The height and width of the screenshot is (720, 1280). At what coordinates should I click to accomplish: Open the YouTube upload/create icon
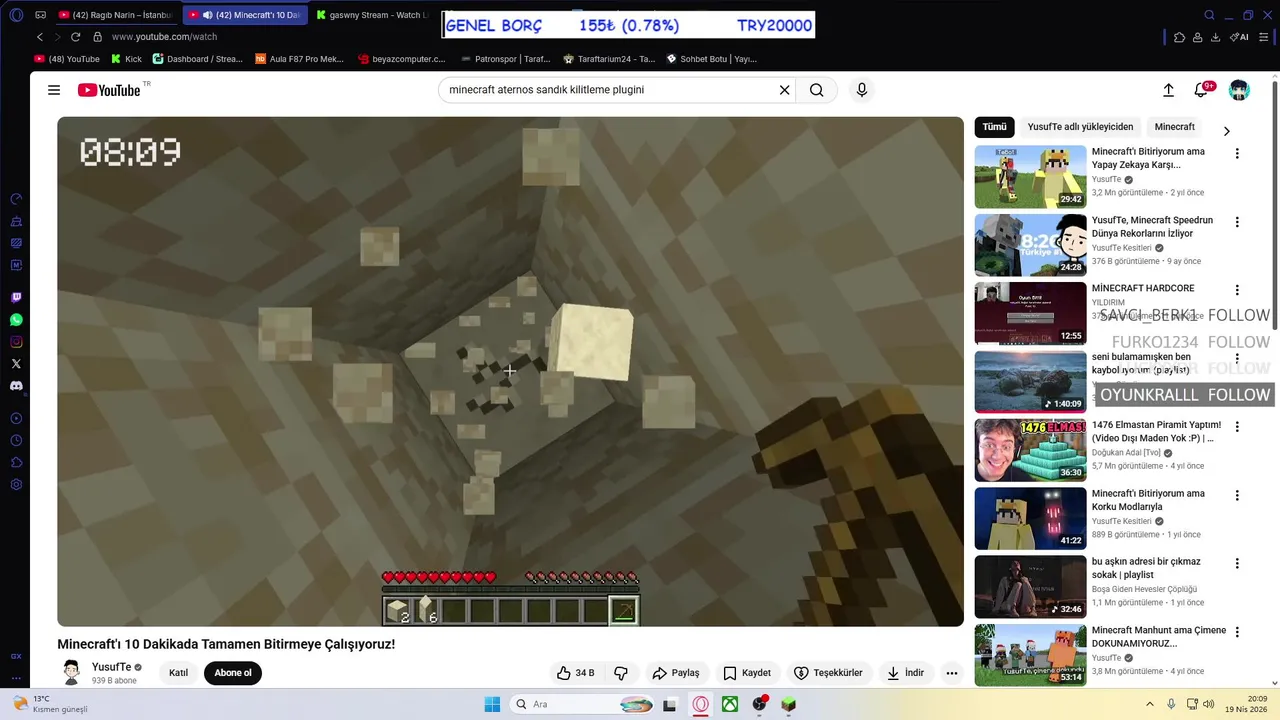click(x=1168, y=90)
